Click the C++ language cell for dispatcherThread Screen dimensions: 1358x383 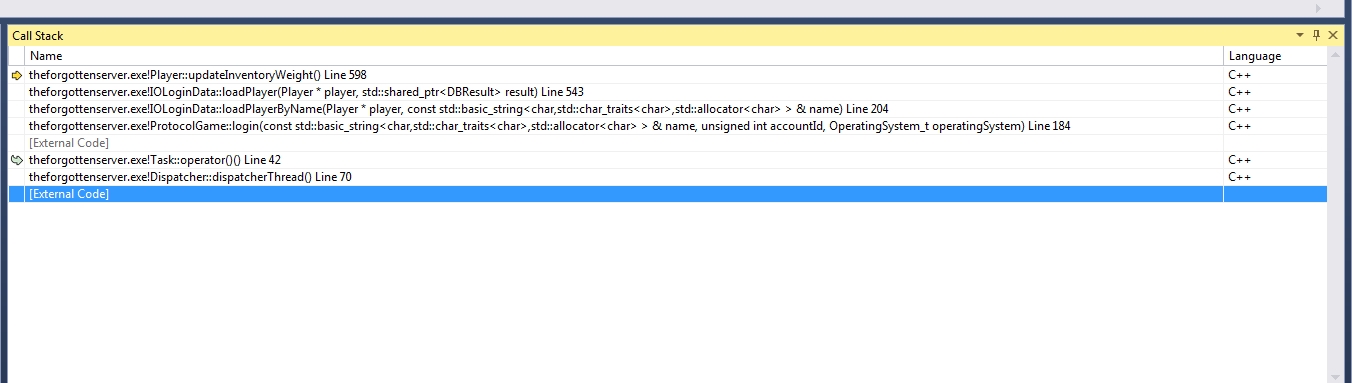(1276, 177)
